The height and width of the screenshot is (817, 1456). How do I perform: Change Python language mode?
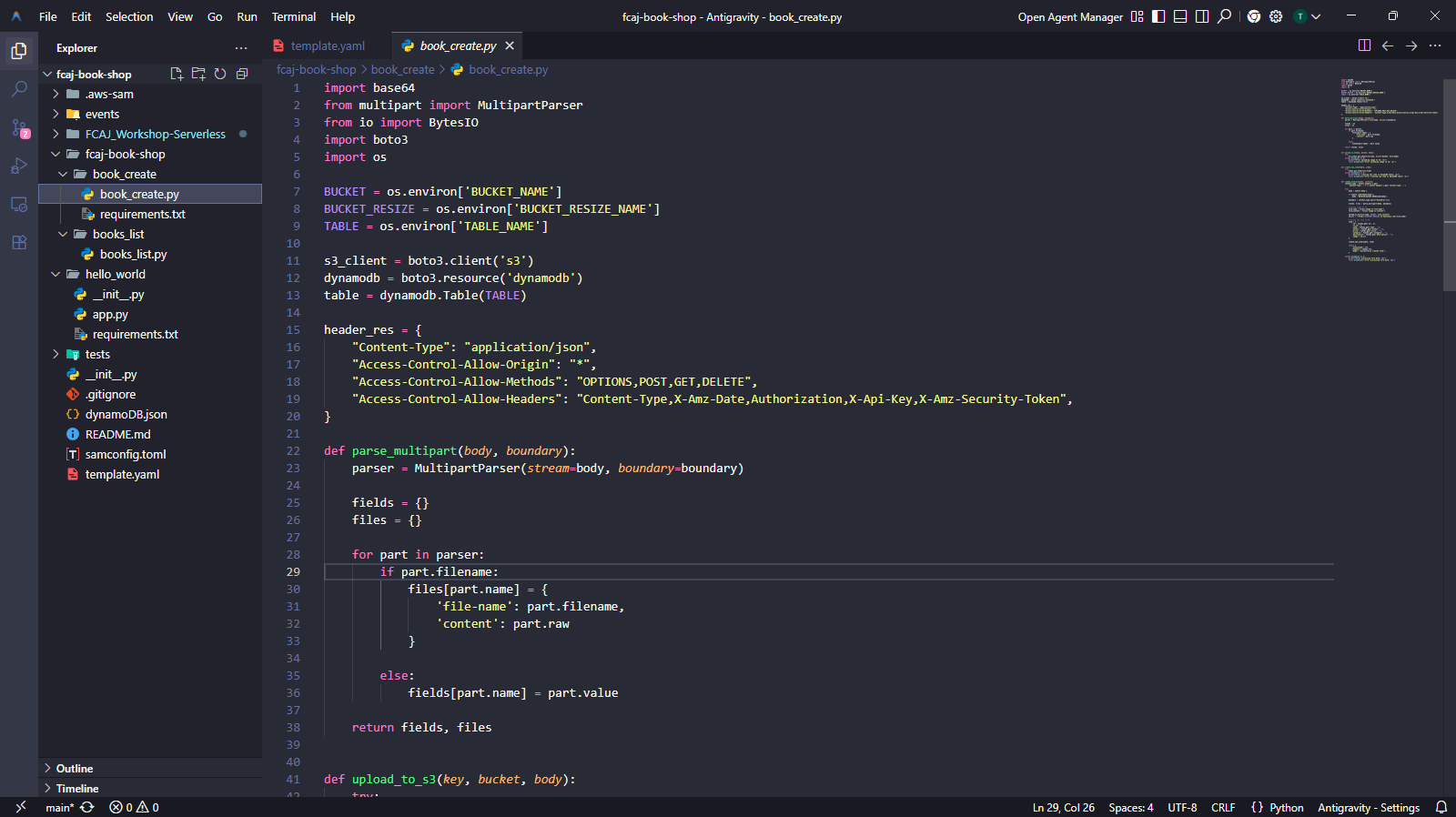point(1286,807)
